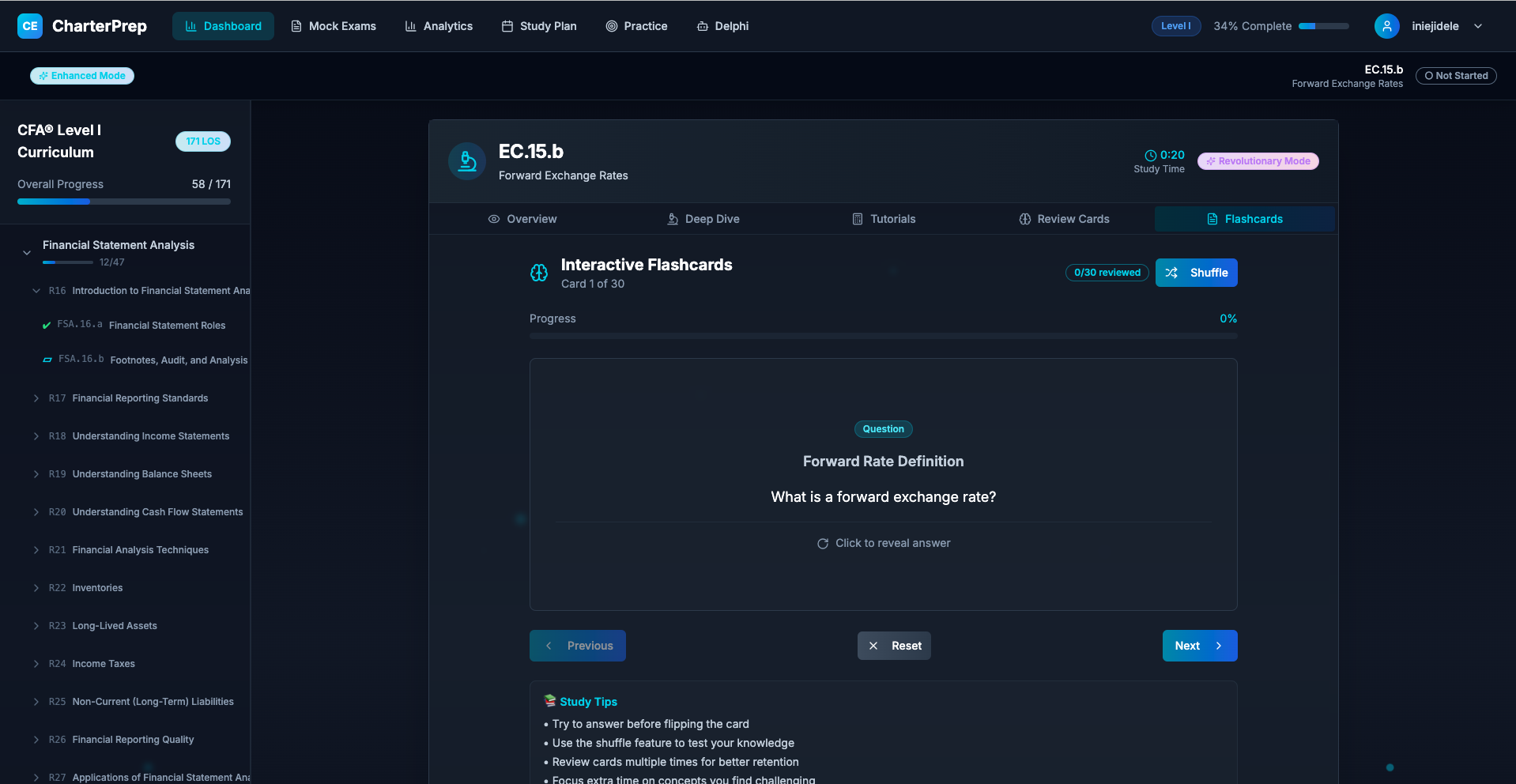Click the Mock Exams document icon
Image resolution: width=1516 pixels, height=784 pixels.
point(296,26)
